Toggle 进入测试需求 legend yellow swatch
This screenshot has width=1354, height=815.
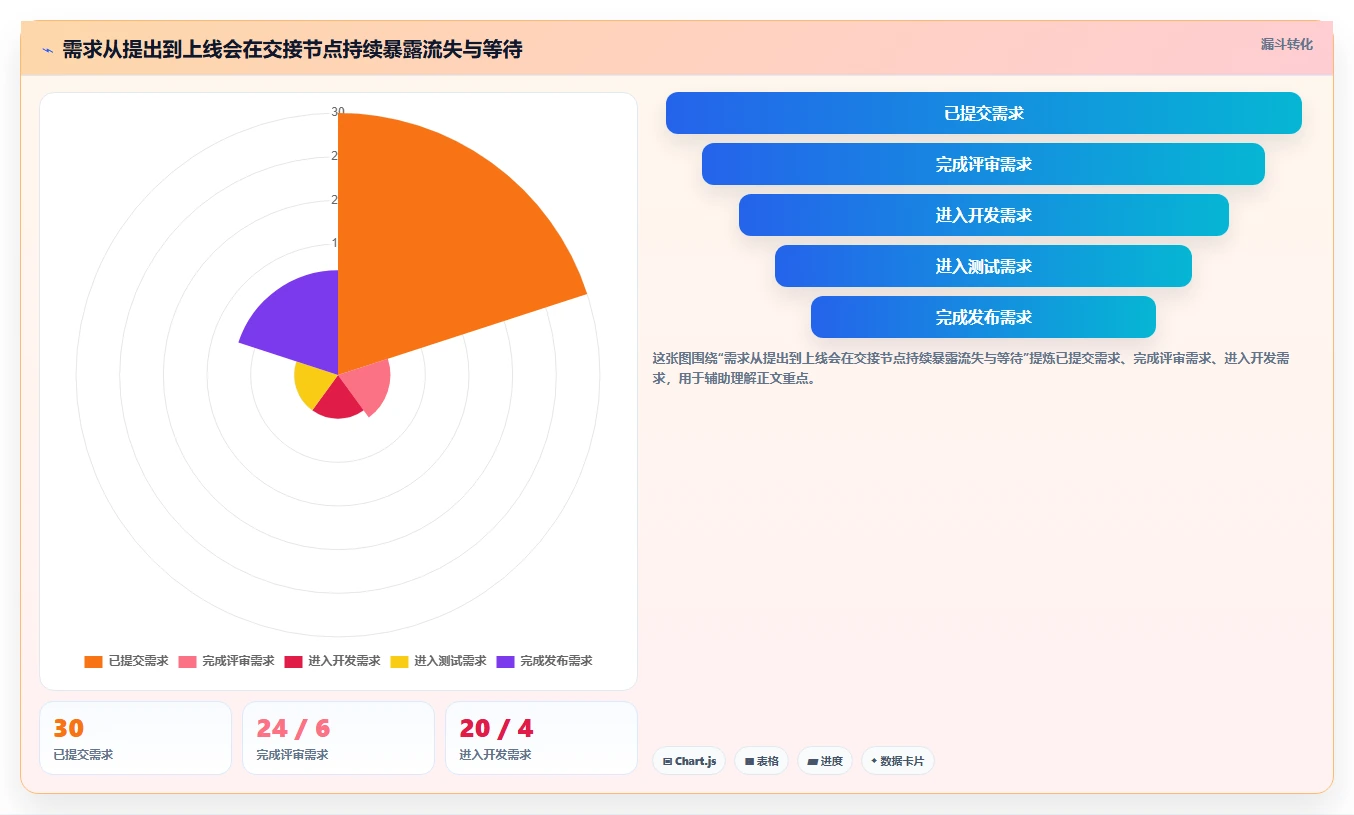pyautogui.click(x=399, y=661)
